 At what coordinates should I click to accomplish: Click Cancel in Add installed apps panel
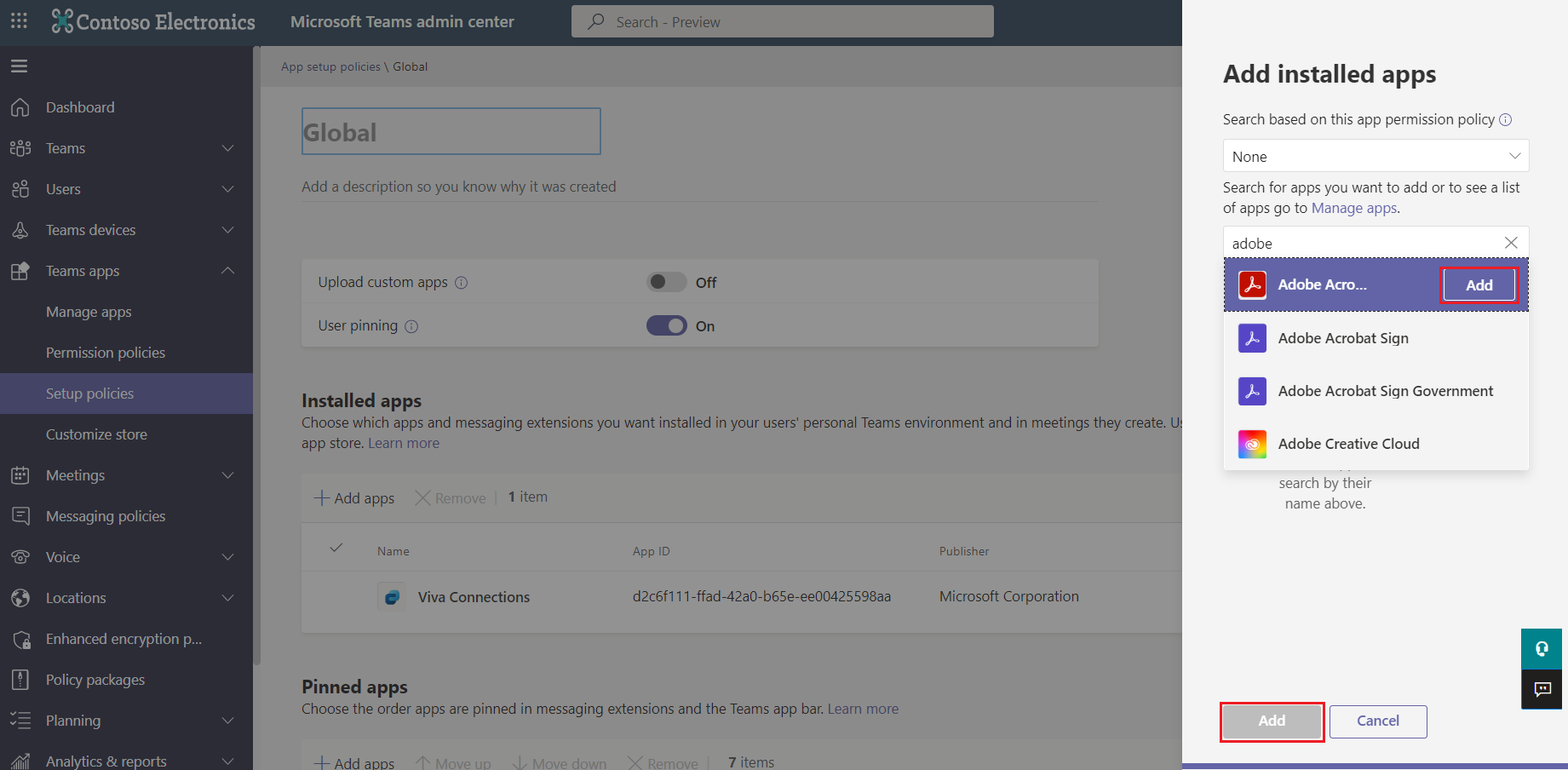(x=1377, y=721)
